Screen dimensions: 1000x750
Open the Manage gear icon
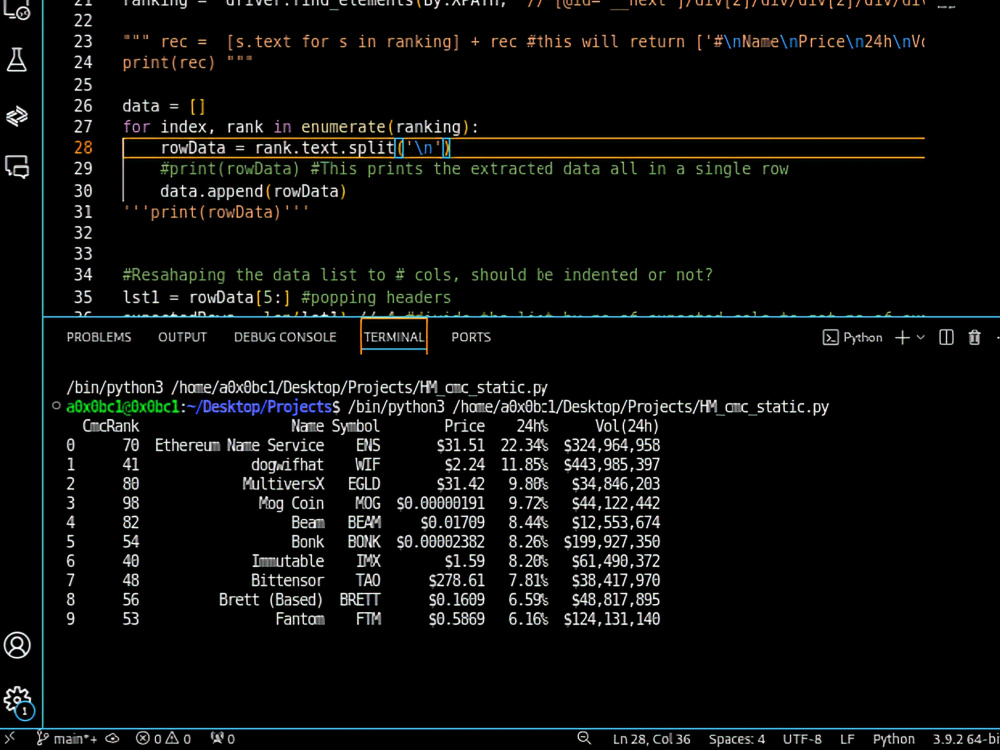17,701
